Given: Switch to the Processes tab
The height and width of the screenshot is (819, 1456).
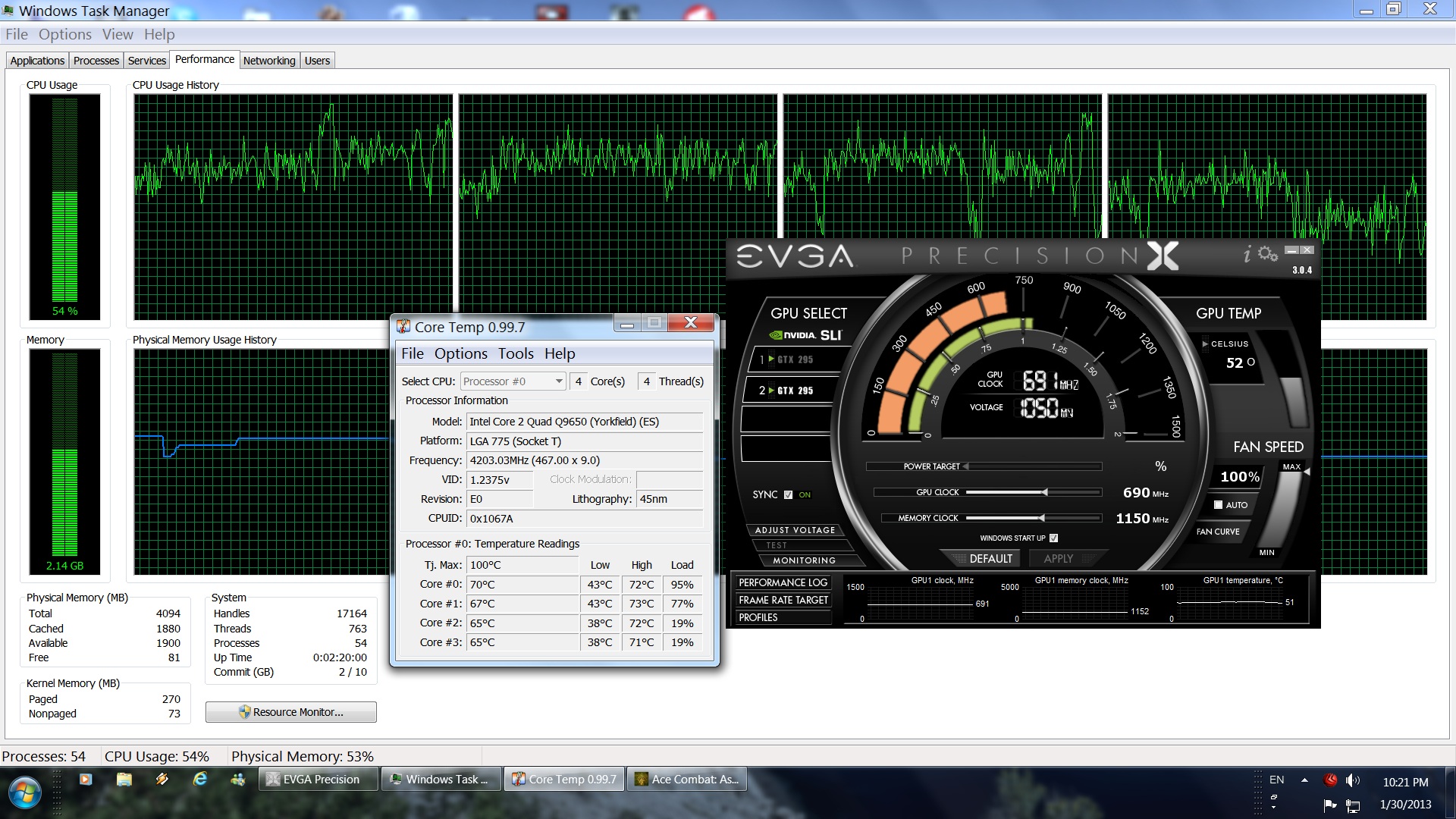Looking at the screenshot, I should (x=96, y=61).
